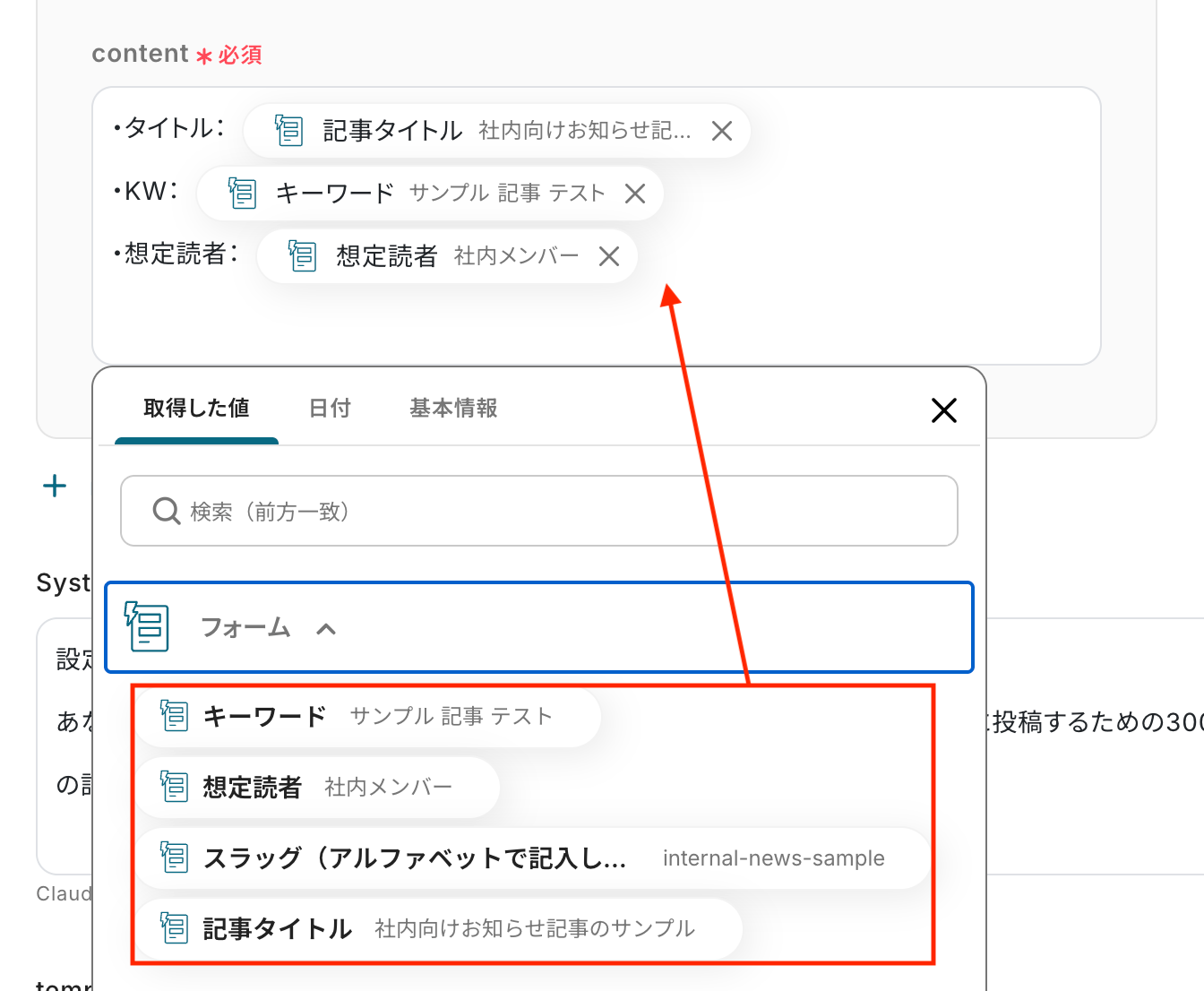Image resolution: width=1204 pixels, height=991 pixels.
Task: Click the ・タイトル： label text in content
Action: coord(168,128)
